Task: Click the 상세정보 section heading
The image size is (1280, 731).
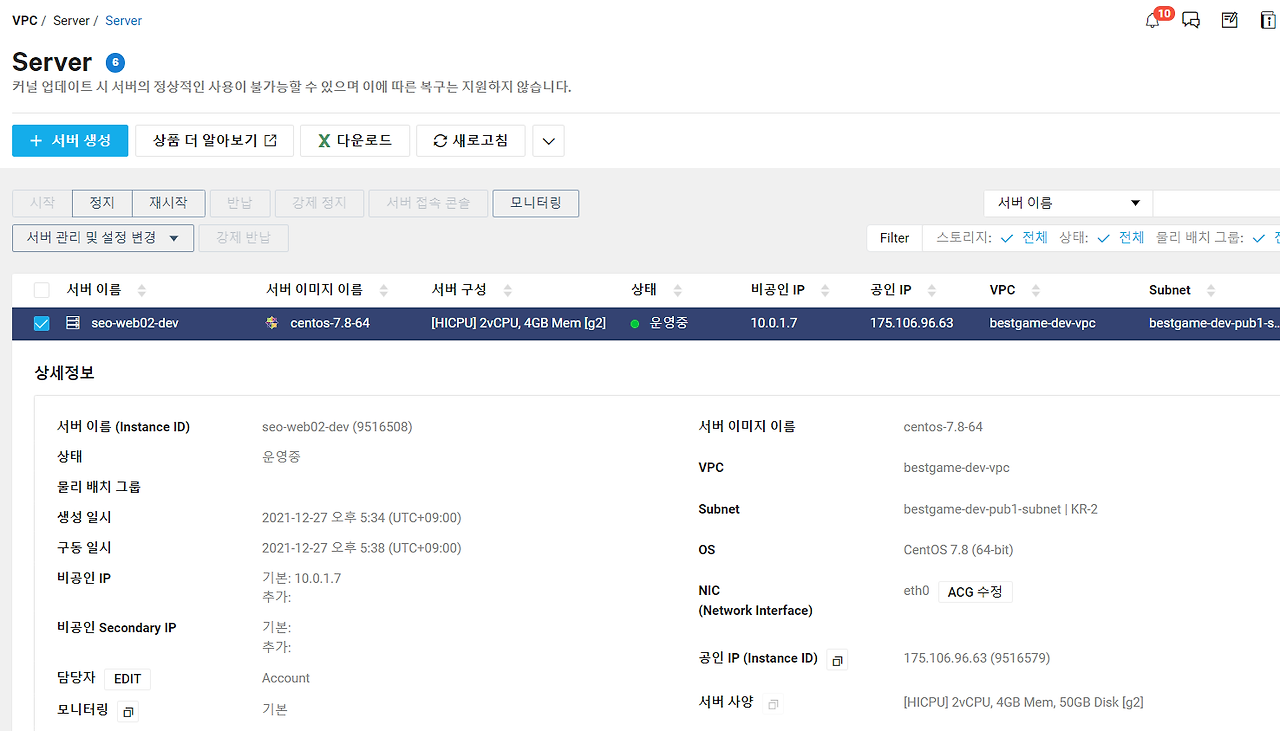Action: [65, 373]
